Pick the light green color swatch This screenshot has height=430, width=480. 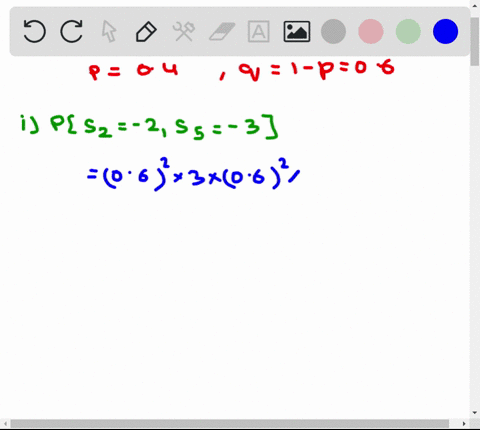pyautogui.click(x=408, y=31)
